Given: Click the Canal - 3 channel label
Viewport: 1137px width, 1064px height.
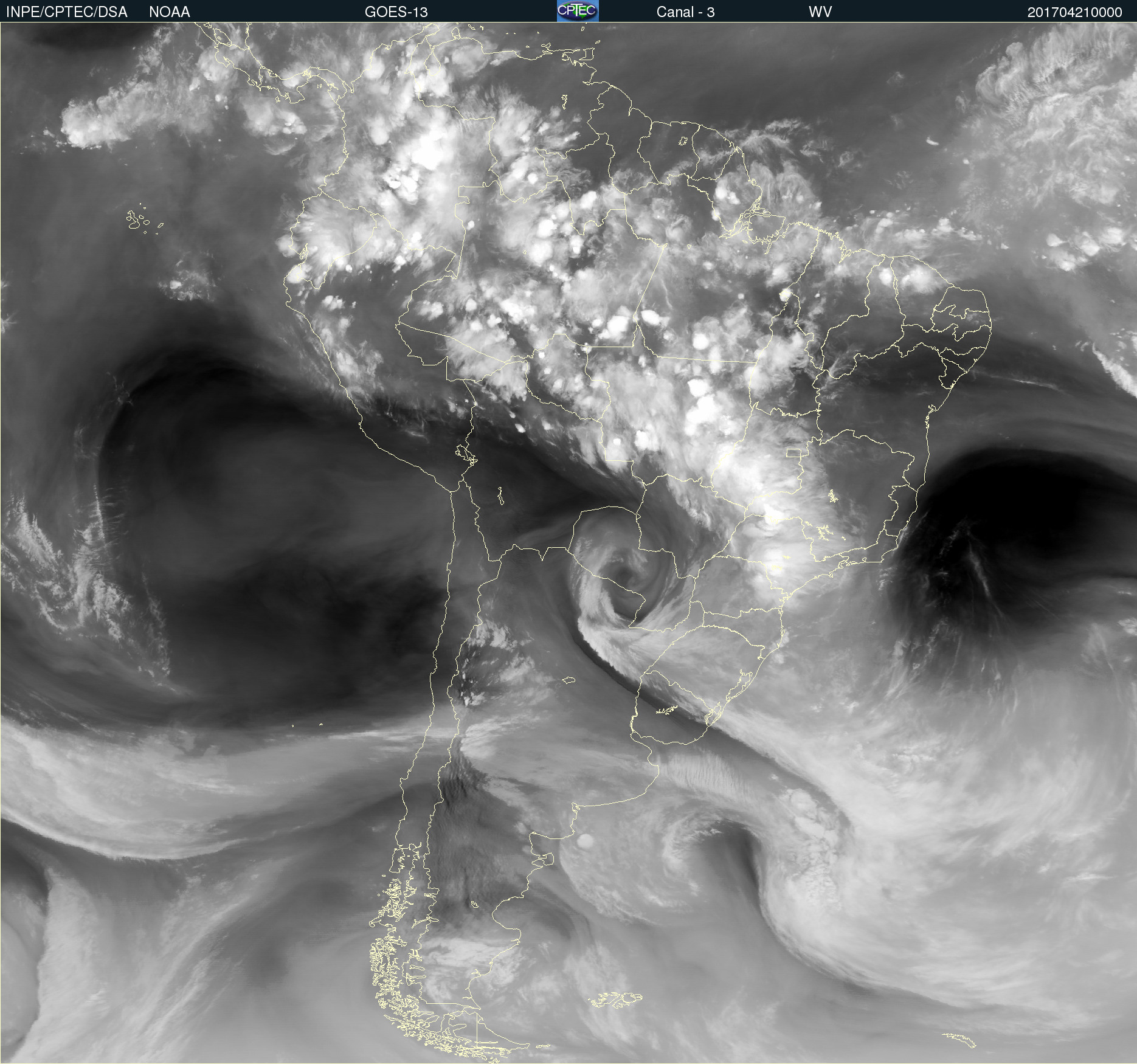Looking at the screenshot, I should pos(686,12).
